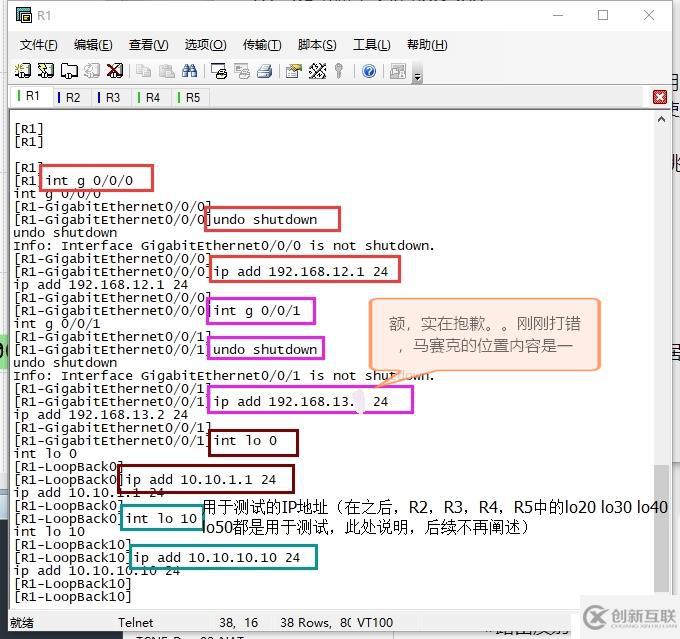This screenshot has width=680, height=639.
Task: Click the Copy toolbar icon
Action: click(x=143, y=71)
